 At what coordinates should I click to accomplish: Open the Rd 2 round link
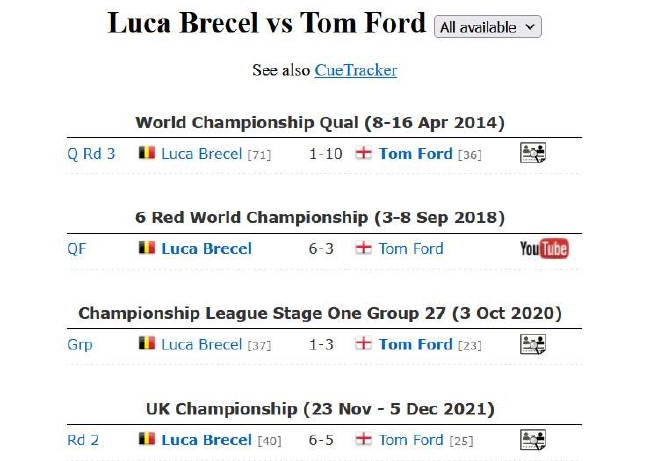point(83,440)
